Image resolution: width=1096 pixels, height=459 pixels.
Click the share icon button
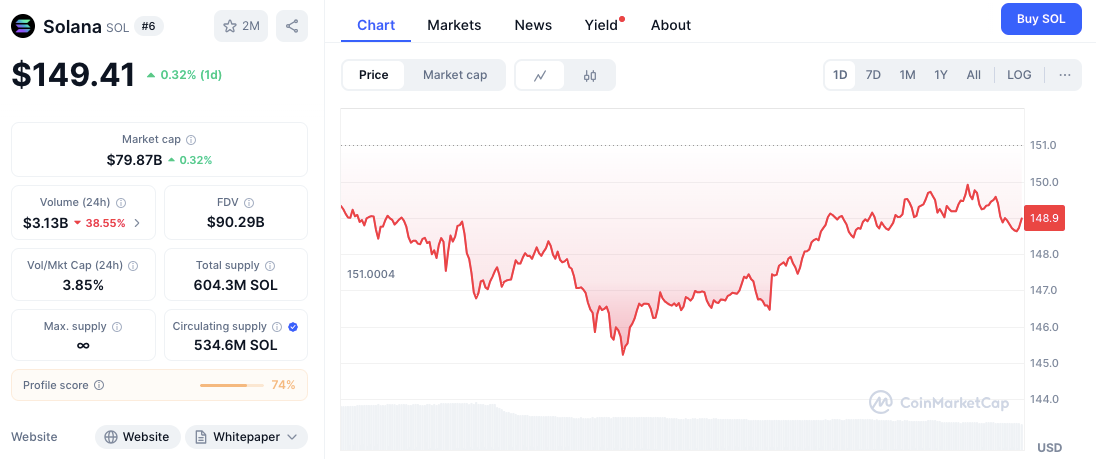292,27
